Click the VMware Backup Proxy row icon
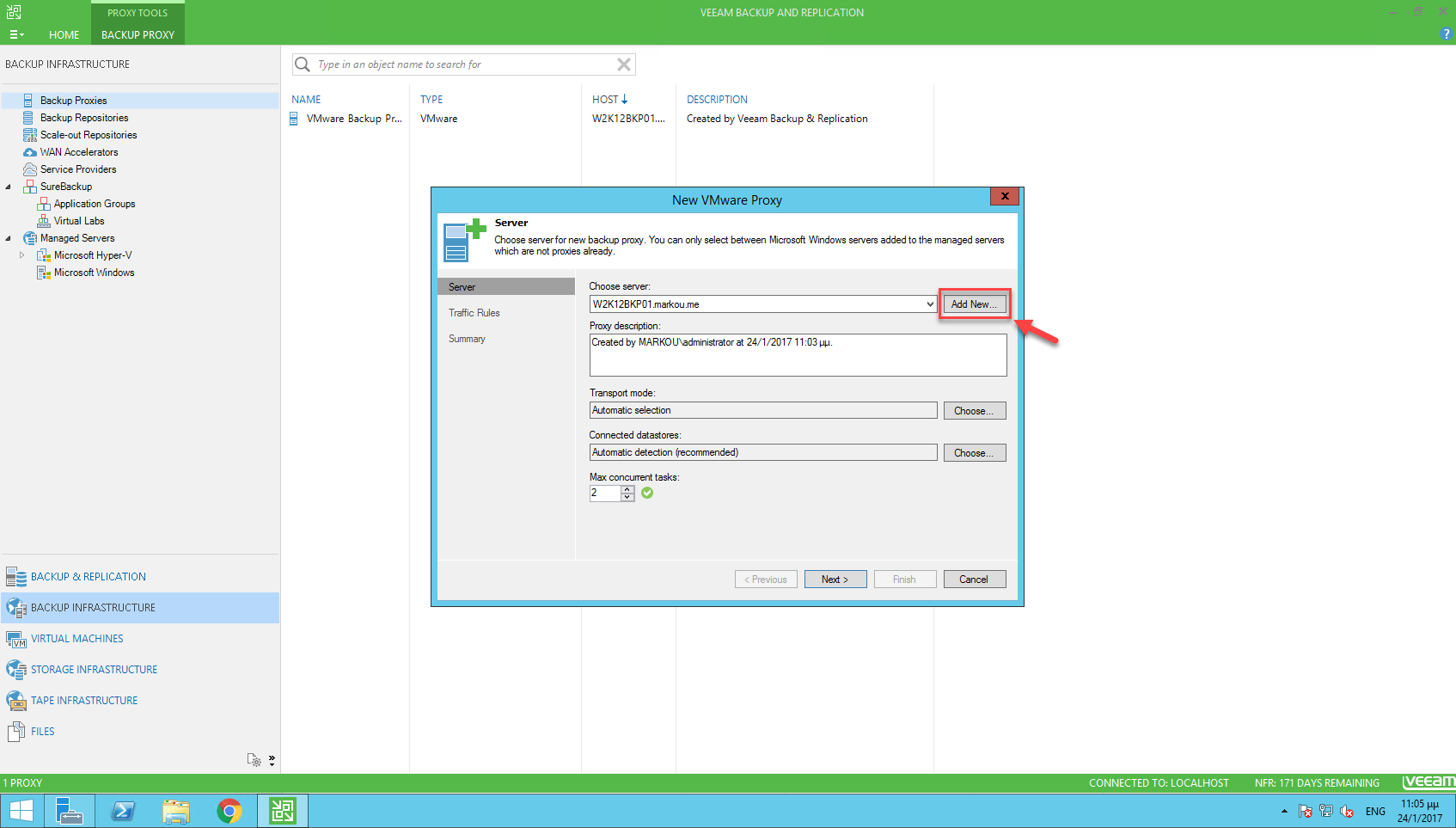1456x828 pixels. pyautogui.click(x=294, y=119)
